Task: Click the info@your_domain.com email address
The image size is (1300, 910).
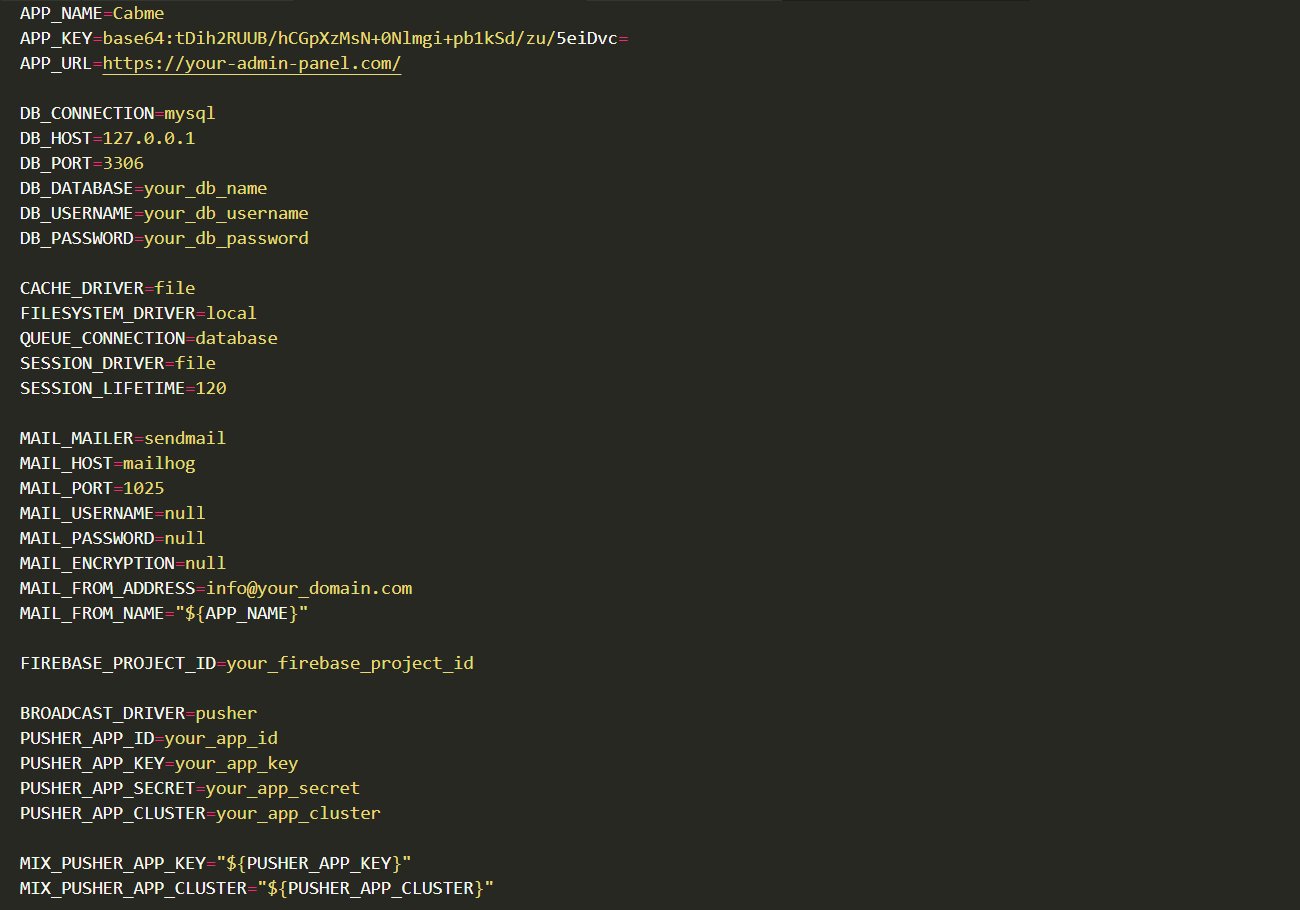Action: tap(309, 589)
